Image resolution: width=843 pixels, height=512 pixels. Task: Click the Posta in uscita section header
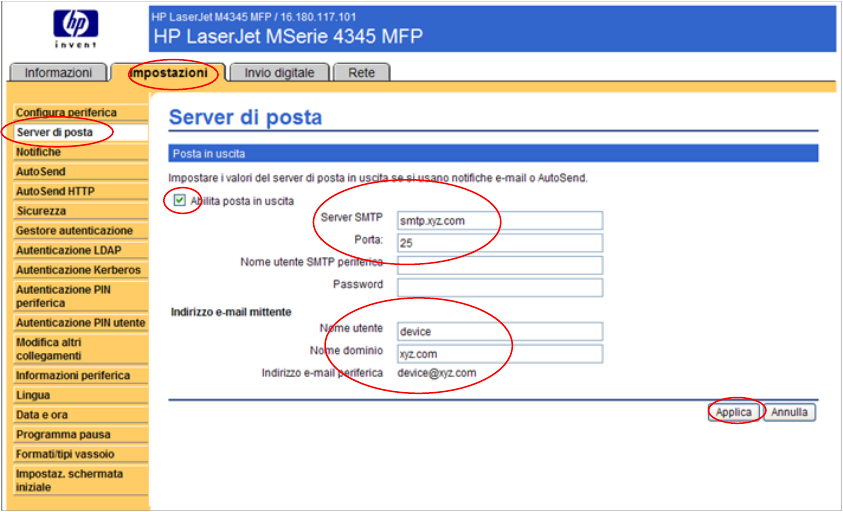(x=493, y=153)
